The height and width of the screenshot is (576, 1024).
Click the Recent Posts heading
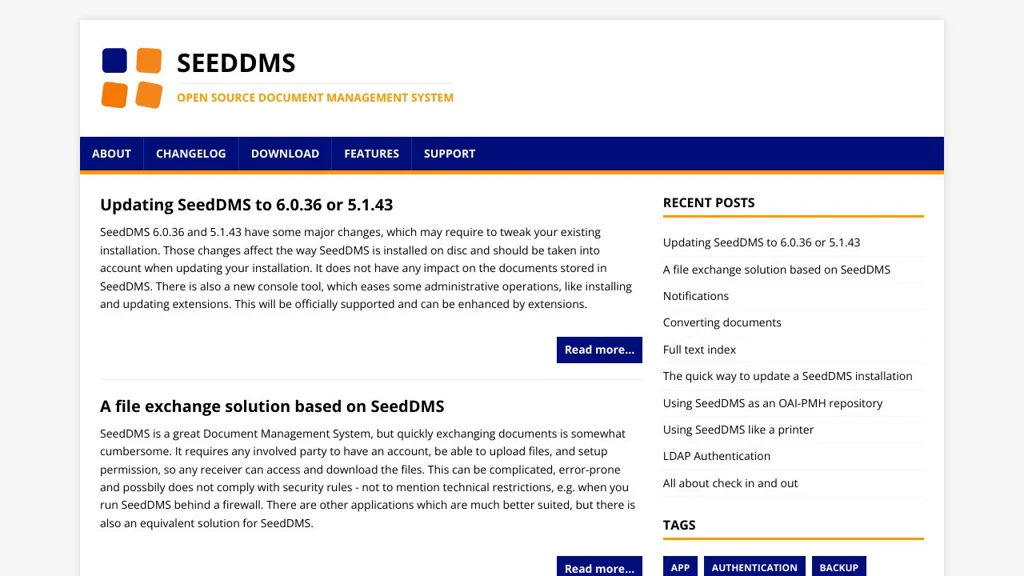pos(709,202)
